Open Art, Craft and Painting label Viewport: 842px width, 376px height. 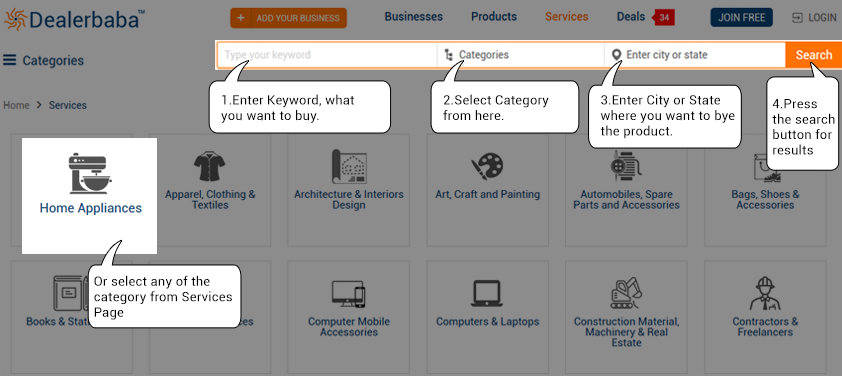click(x=488, y=194)
